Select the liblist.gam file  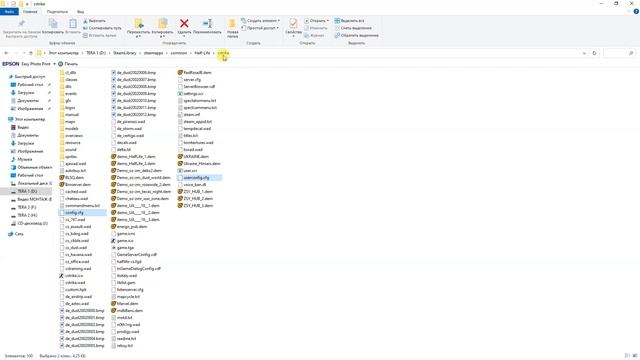point(126,283)
